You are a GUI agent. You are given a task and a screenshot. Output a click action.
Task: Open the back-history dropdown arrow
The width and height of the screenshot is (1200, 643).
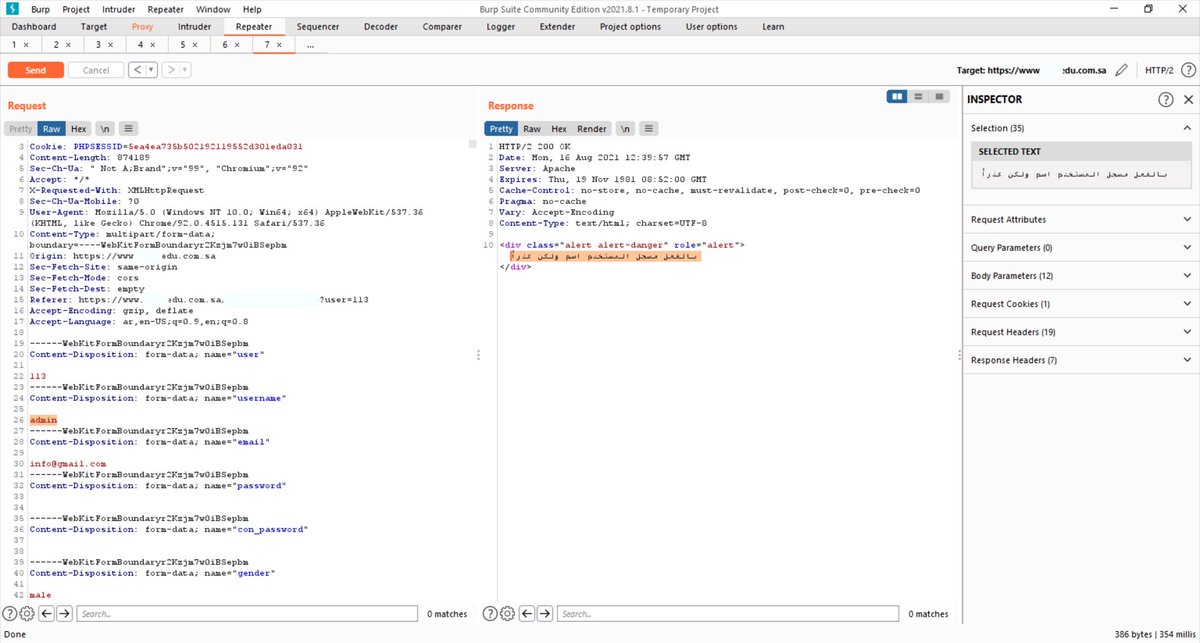[151, 70]
